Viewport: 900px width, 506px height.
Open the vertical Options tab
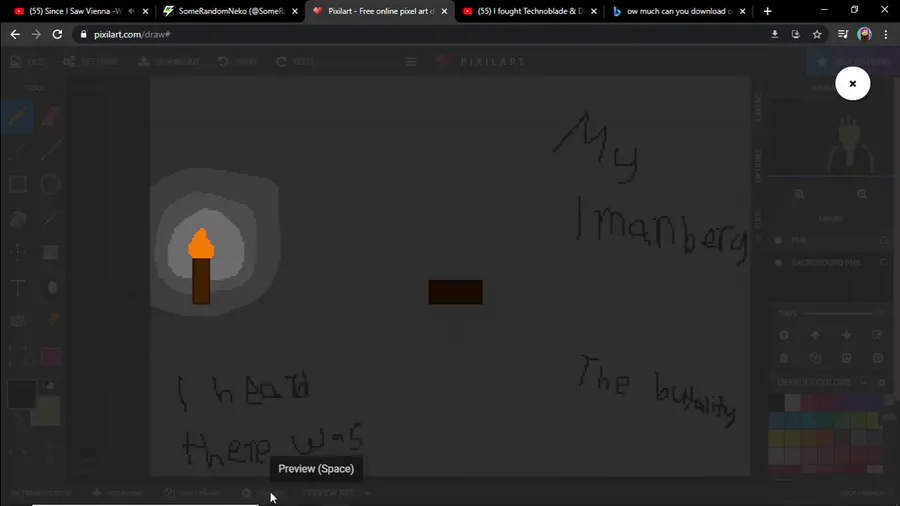[x=758, y=165]
